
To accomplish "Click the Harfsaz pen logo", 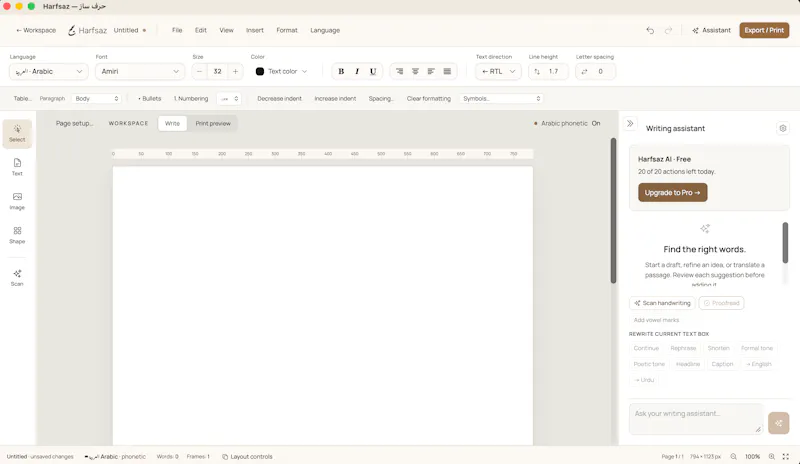I will click(72, 31).
